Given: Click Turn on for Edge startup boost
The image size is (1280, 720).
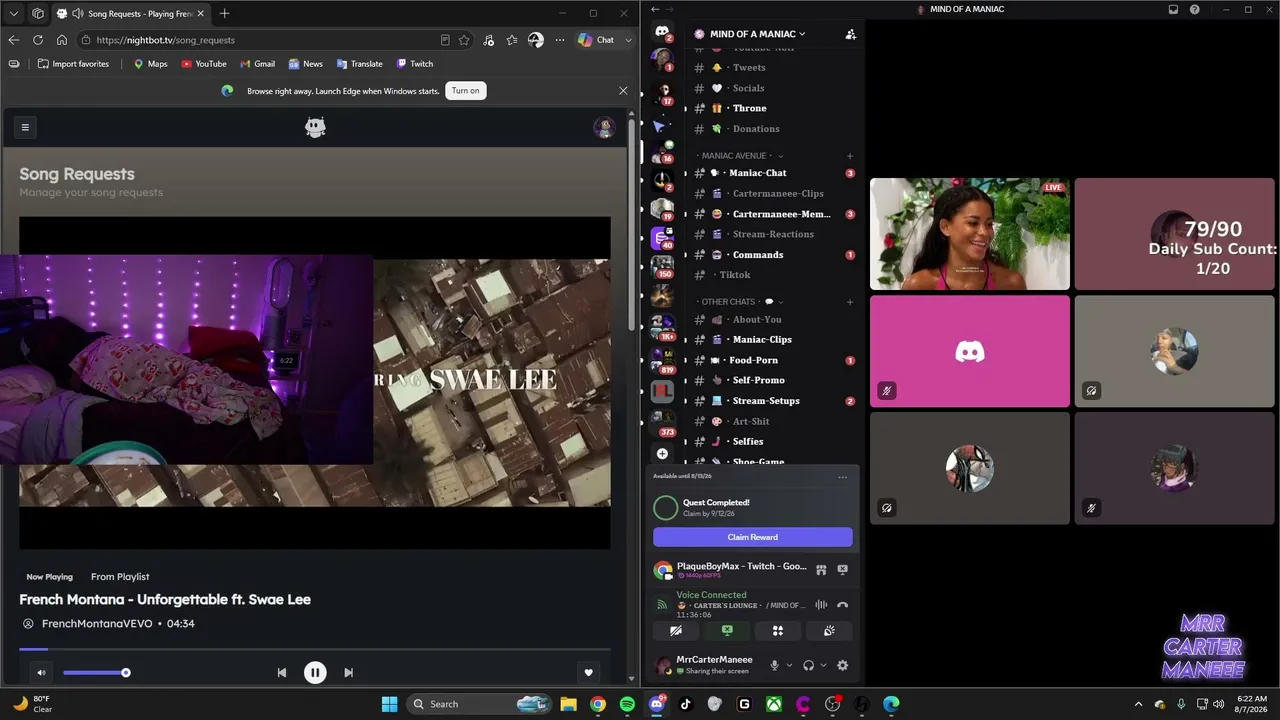Looking at the screenshot, I should pos(466,91).
